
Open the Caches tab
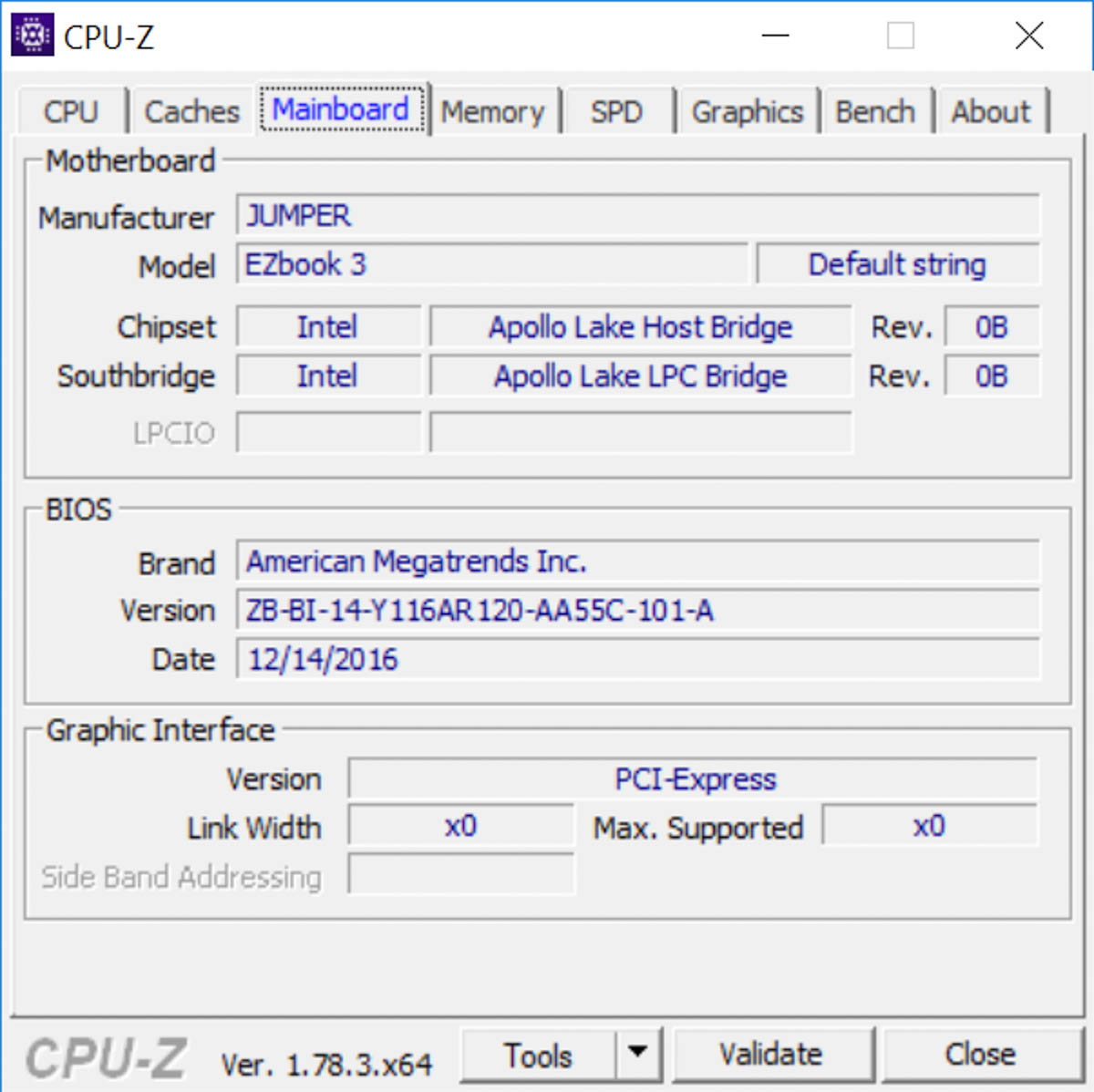pyautogui.click(x=191, y=112)
